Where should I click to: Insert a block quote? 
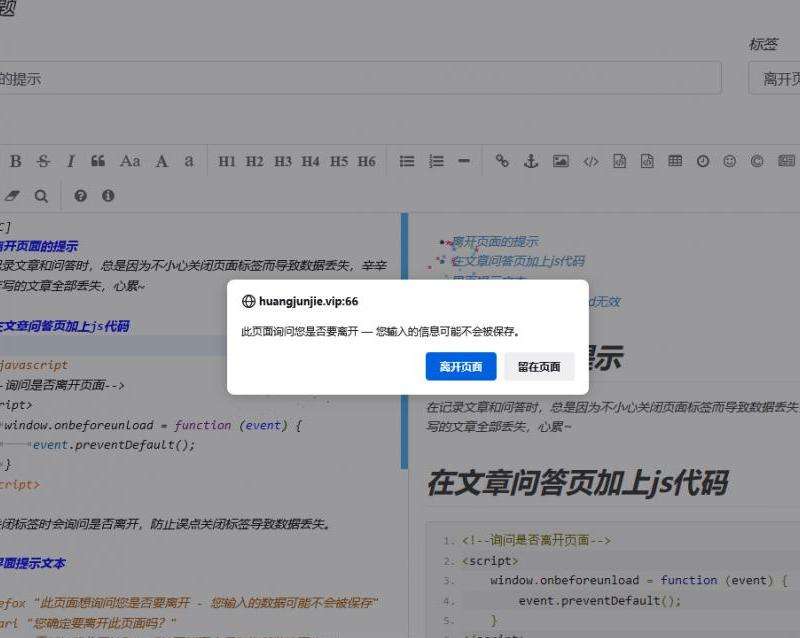point(98,161)
